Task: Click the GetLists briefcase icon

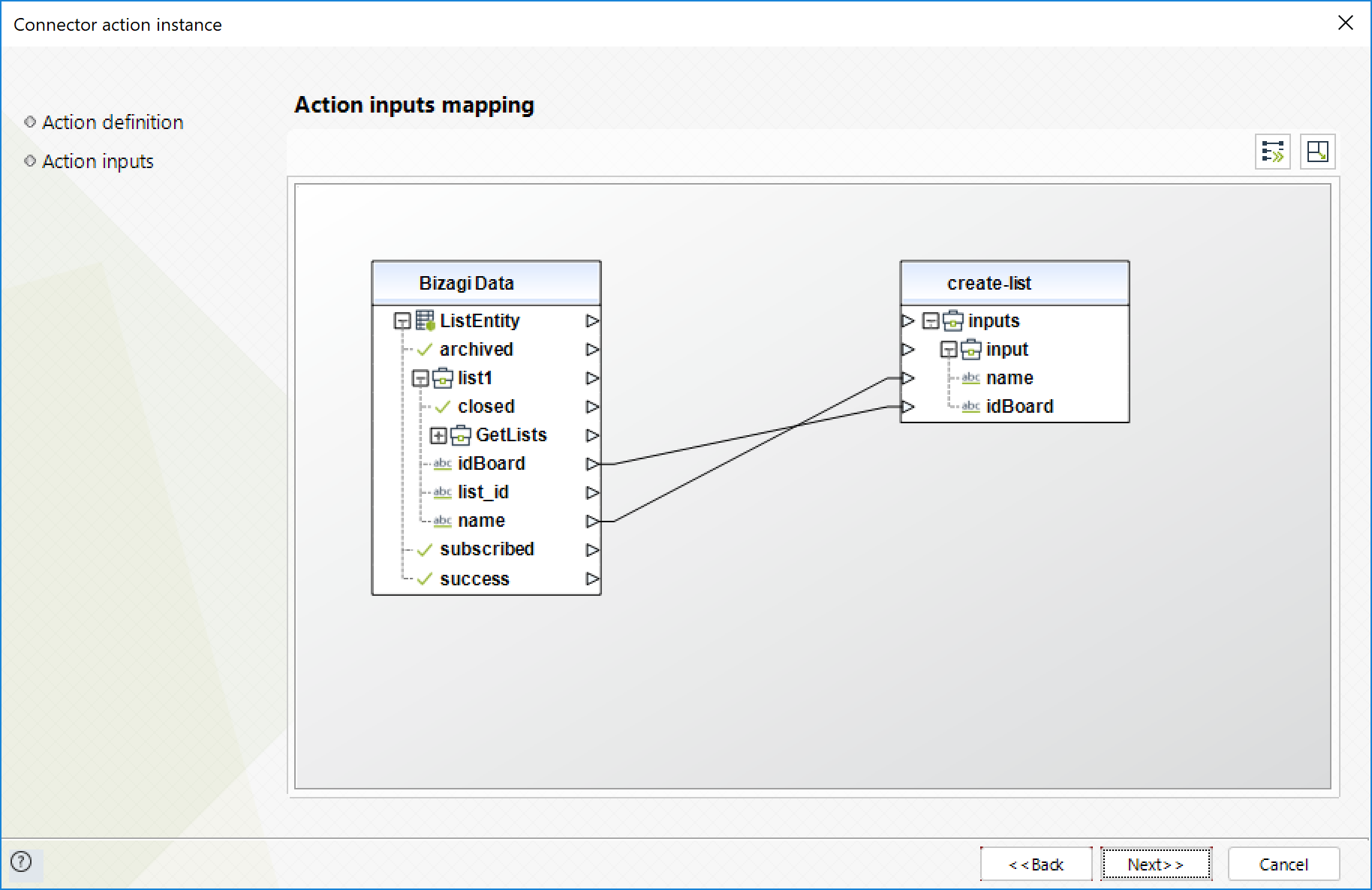Action: (x=461, y=434)
